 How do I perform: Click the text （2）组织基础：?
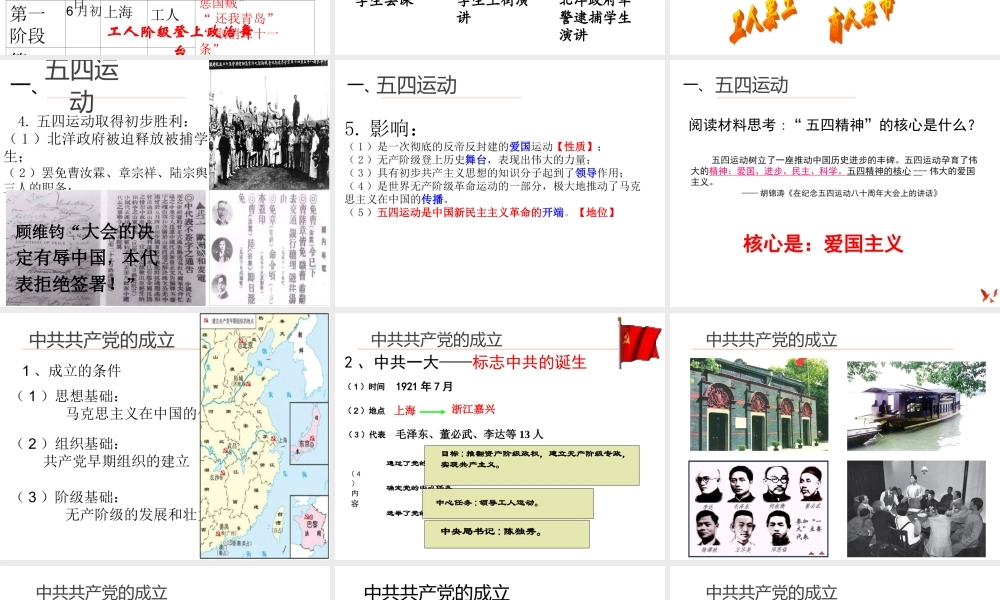(68, 444)
